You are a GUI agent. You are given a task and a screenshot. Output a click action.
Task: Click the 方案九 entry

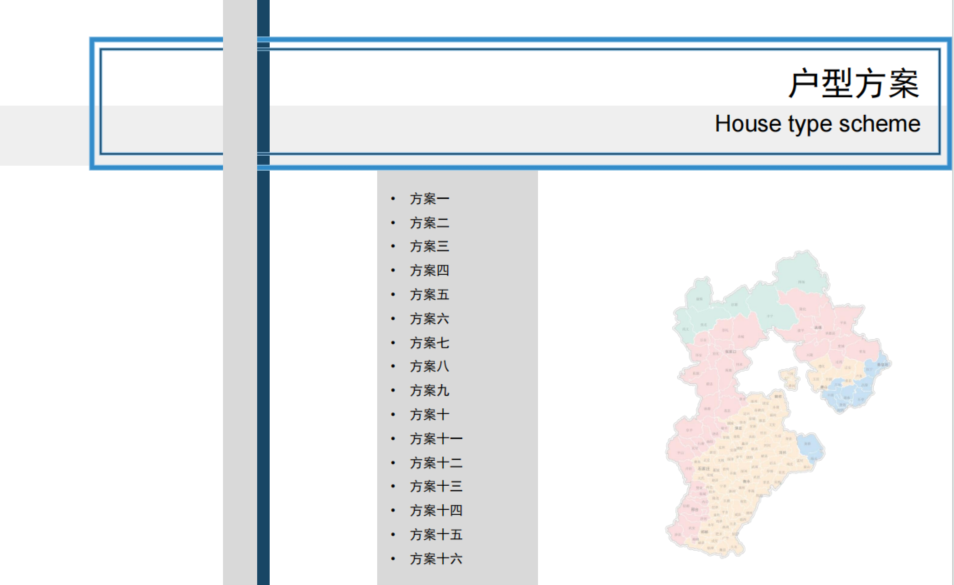429,391
